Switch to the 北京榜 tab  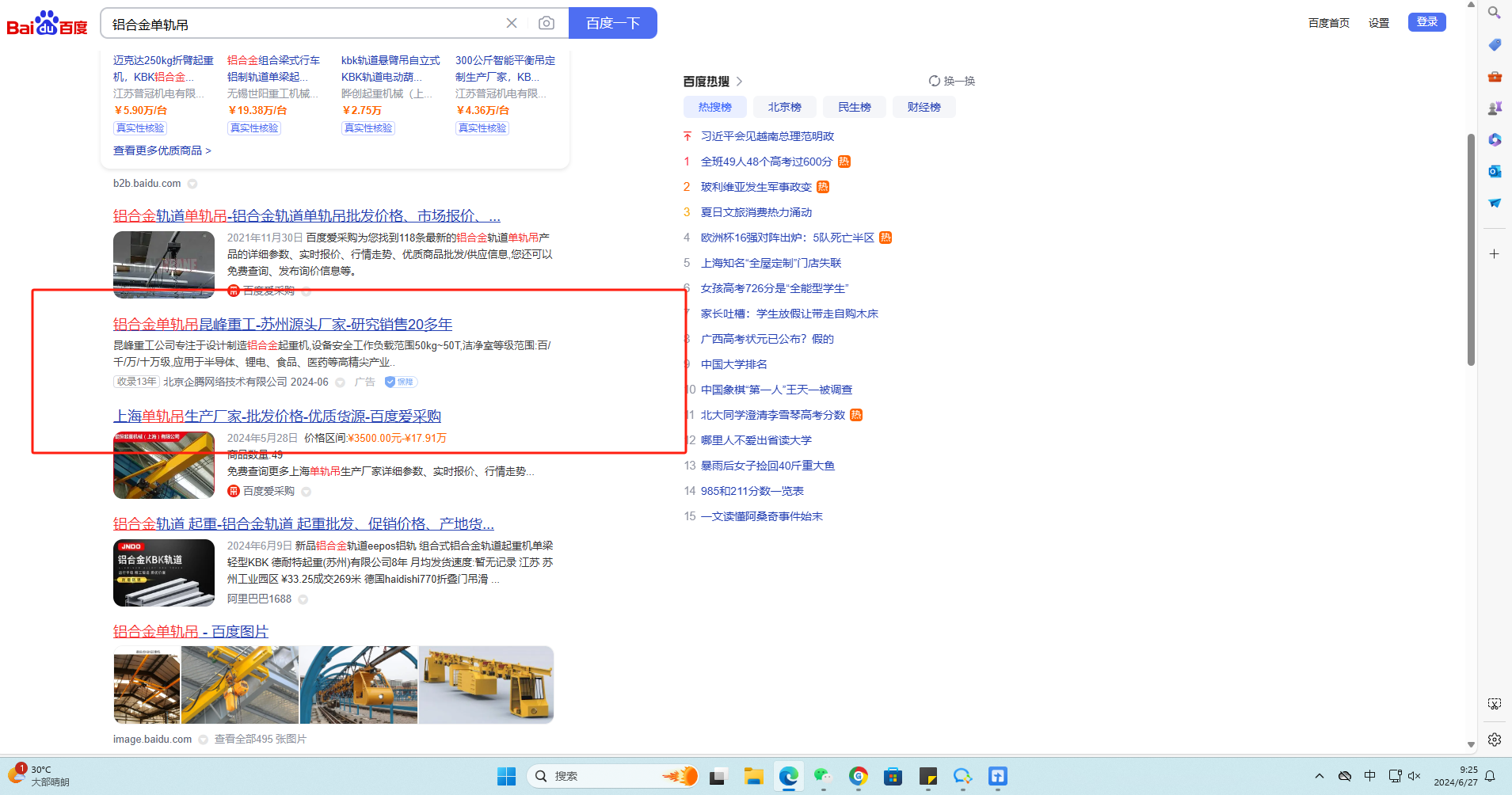click(x=785, y=107)
